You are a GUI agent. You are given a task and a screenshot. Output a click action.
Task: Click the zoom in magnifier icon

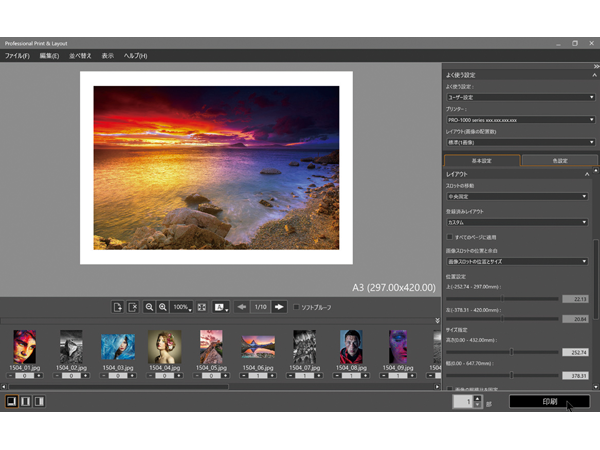[162, 307]
